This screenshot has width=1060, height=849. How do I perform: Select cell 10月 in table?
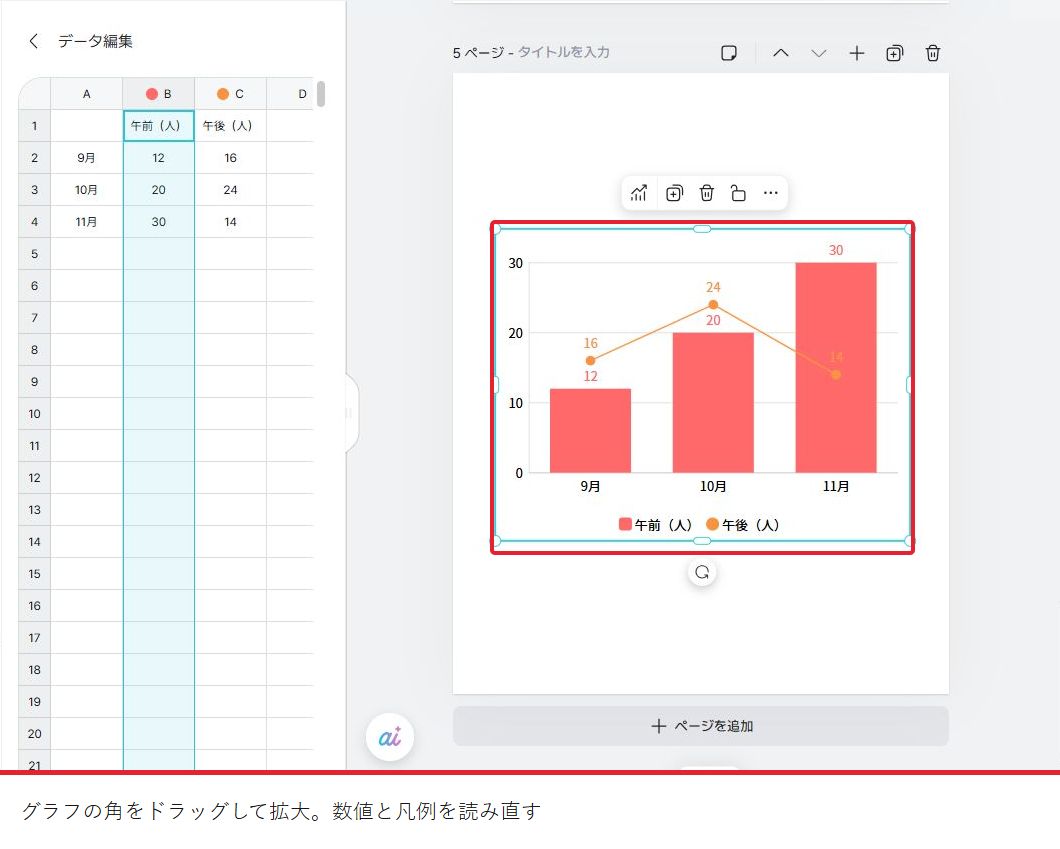click(x=87, y=190)
